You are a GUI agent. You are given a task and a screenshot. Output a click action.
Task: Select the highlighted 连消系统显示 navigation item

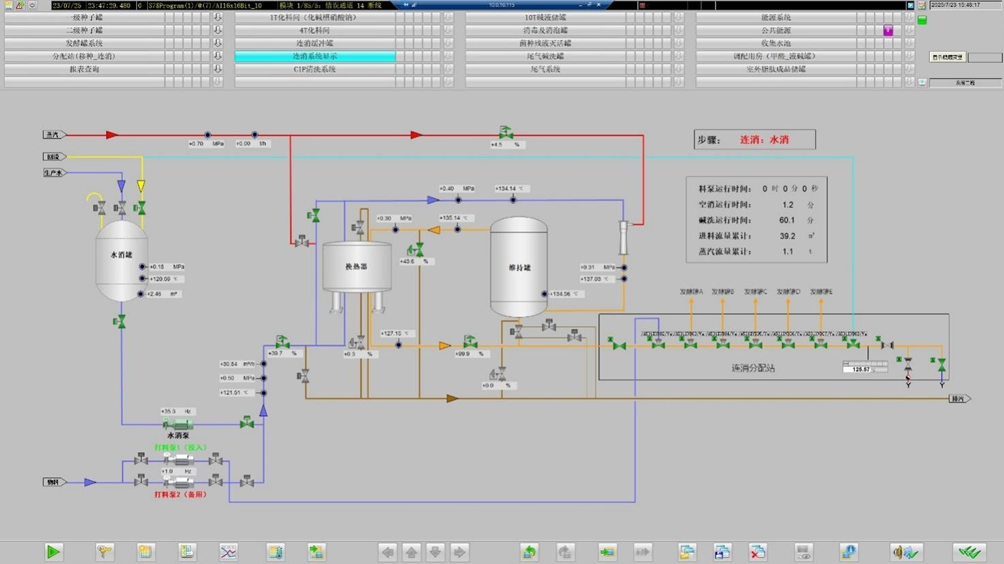[315, 57]
